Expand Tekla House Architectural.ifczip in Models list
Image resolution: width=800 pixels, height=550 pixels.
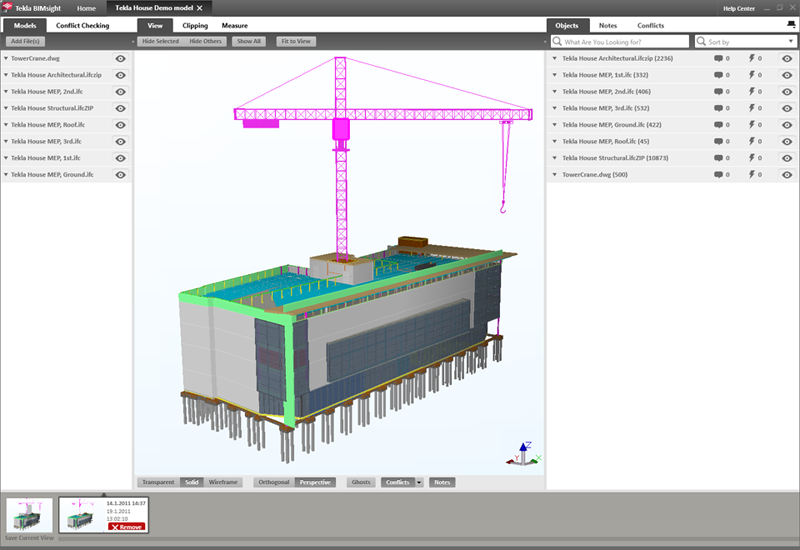pyautogui.click(x=6, y=75)
